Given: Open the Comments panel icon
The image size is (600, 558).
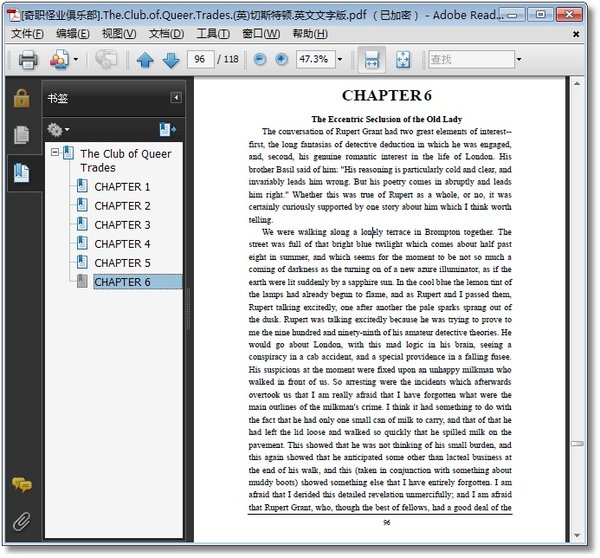Looking at the screenshot, I should (22, 485).
